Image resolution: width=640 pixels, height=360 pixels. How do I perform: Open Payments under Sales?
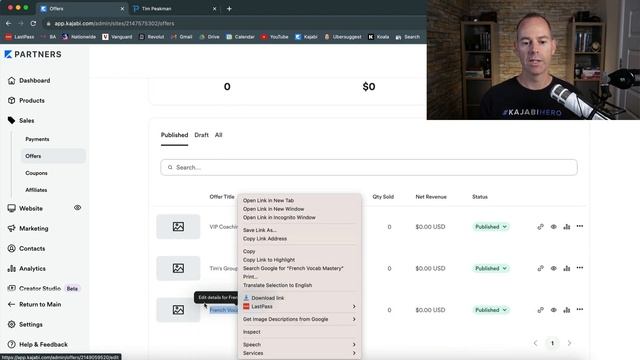(37, 139)
